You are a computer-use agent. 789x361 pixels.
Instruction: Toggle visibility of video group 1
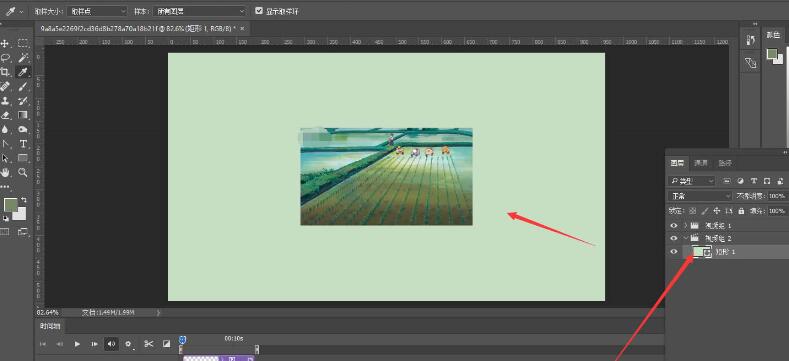[x=674, y=225]
